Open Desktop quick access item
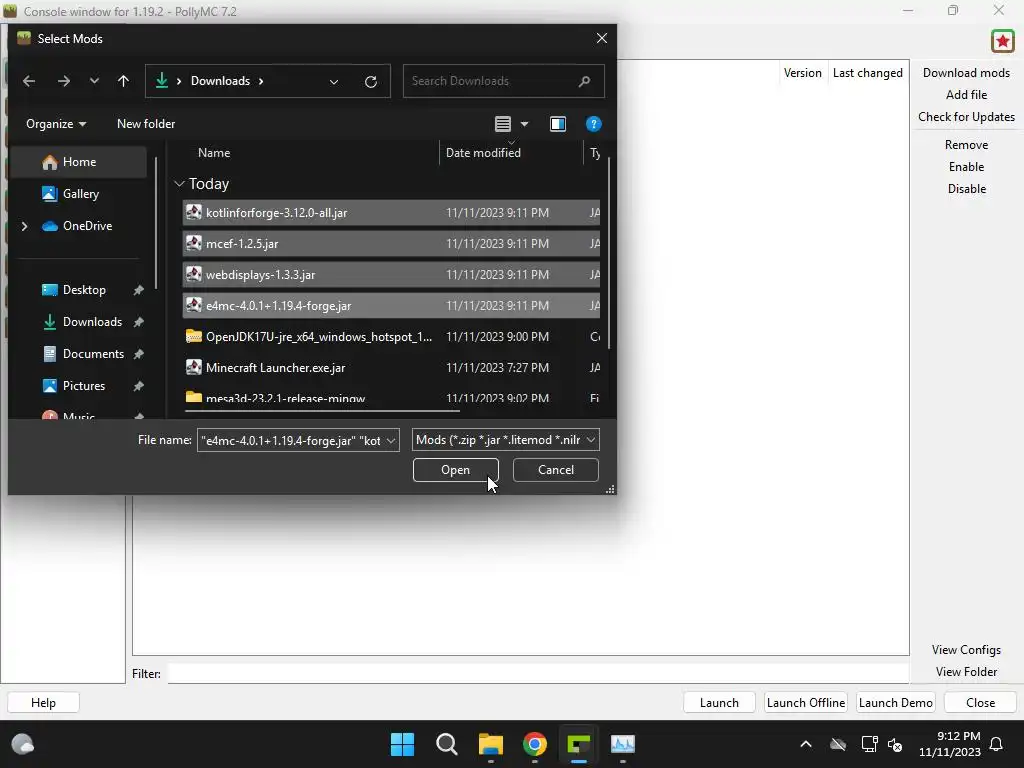 (84, 290)
